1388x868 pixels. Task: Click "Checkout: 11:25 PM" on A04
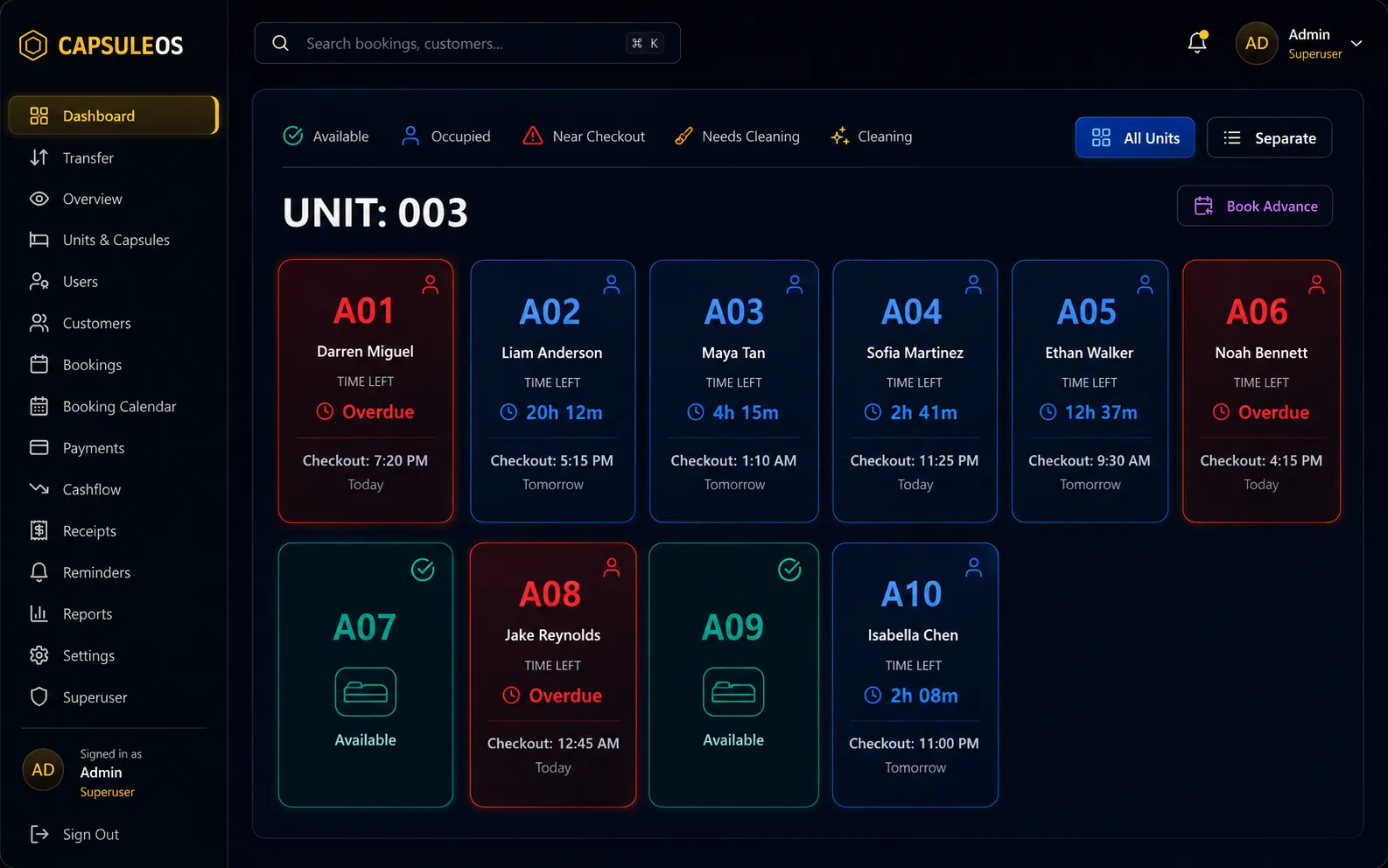(915, 460)
